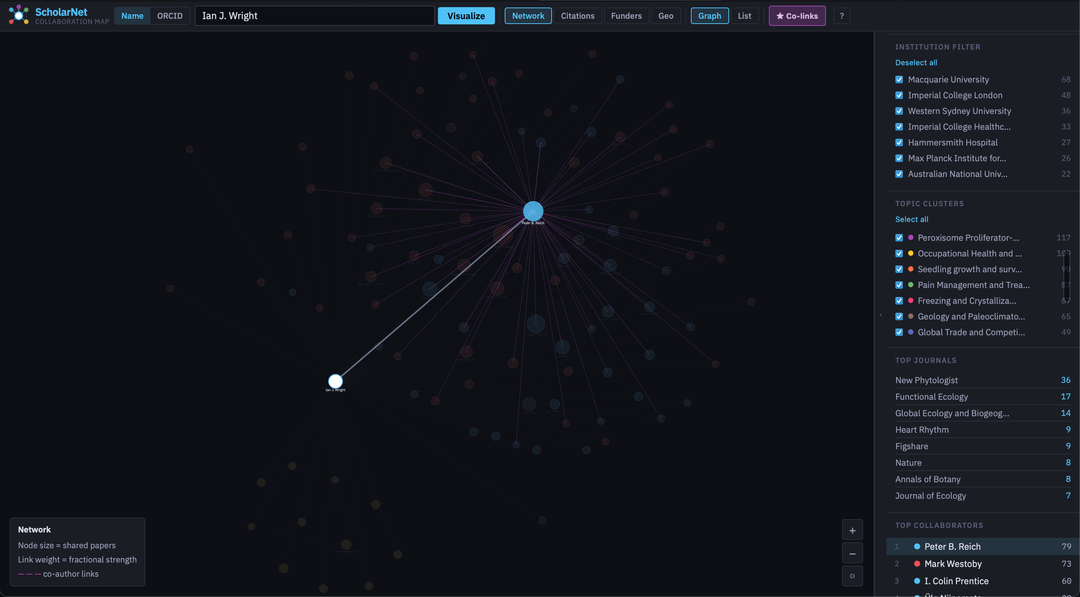Select the Peter B. Reich graph node
The height and width of the screenshot is (597, 1080).
[533, 211]
